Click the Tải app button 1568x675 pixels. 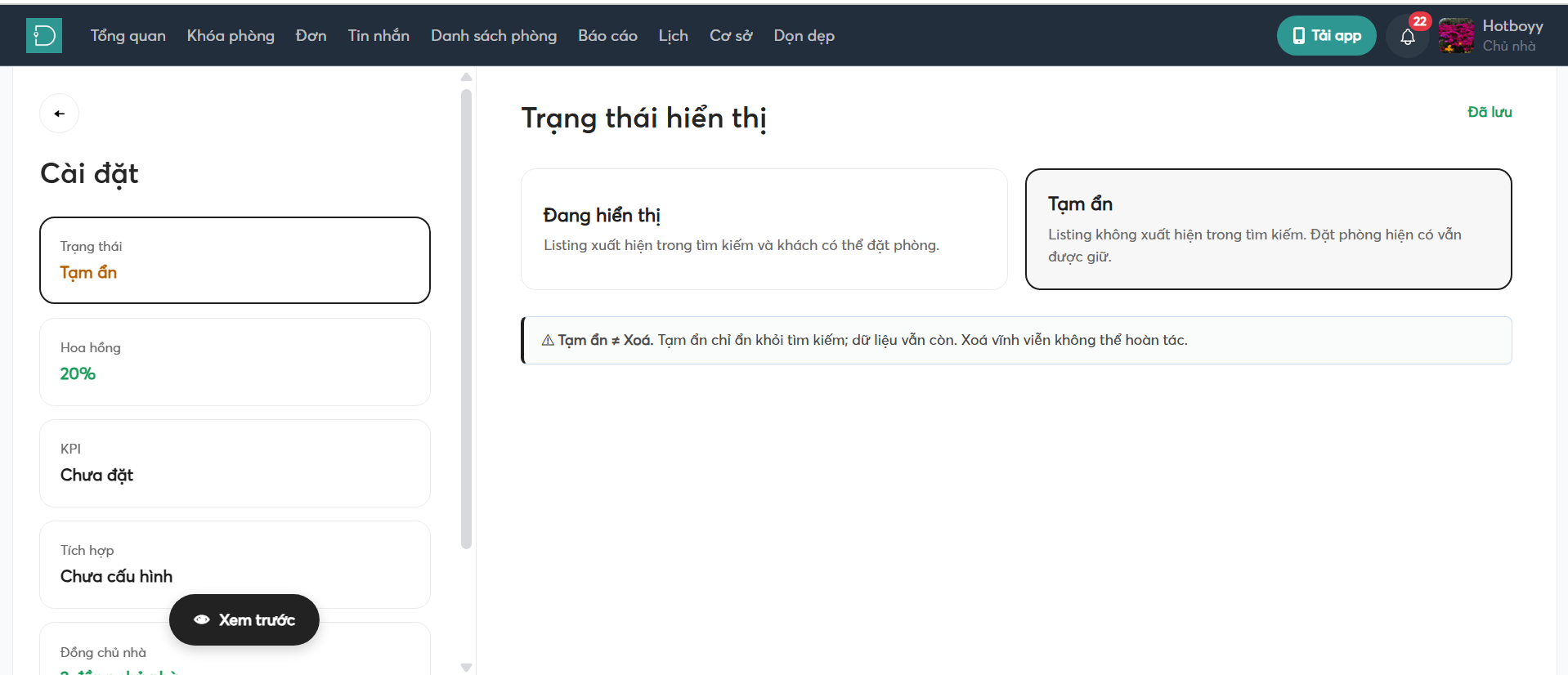pos(1326,36)
